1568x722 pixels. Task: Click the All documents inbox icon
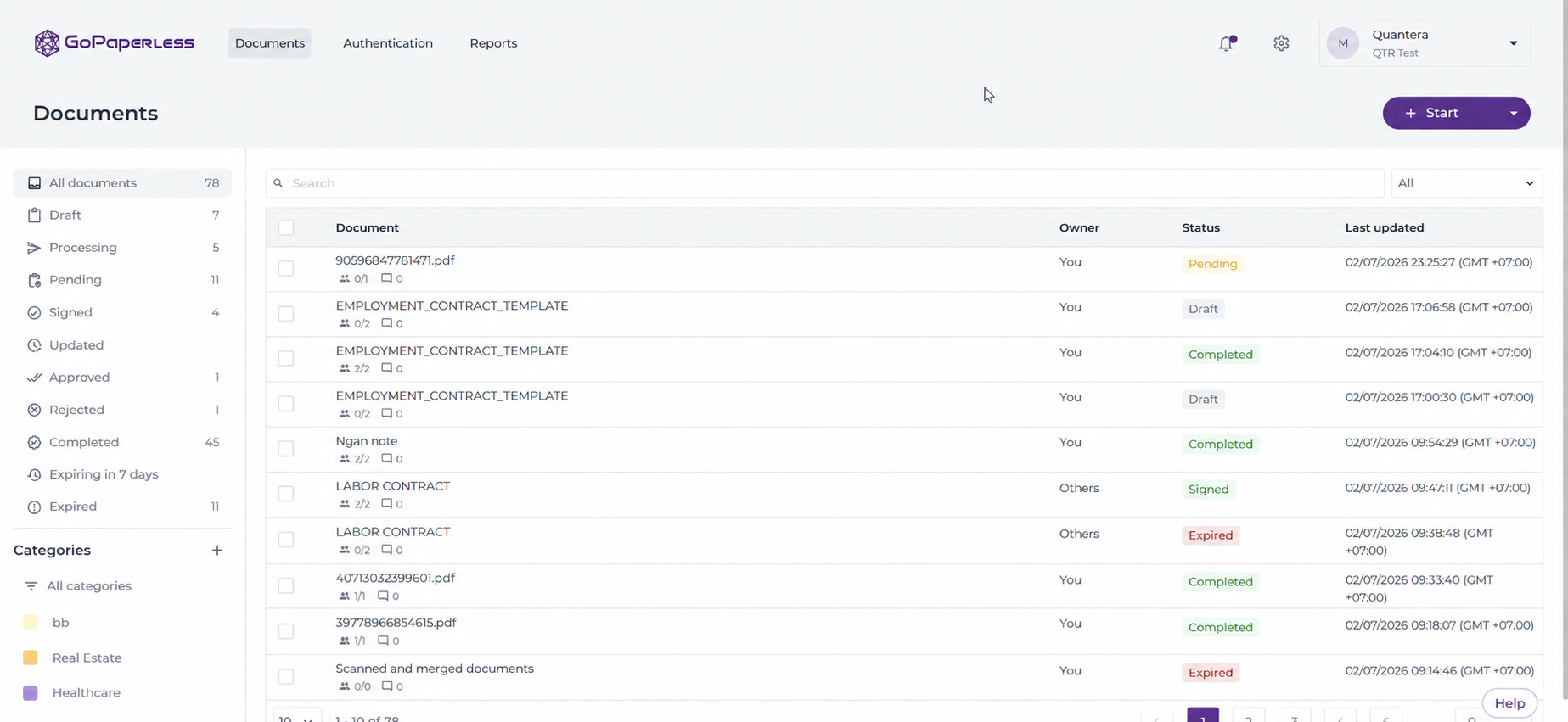click(34, 183)
